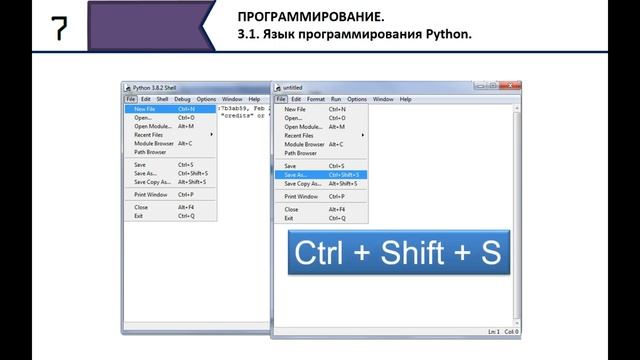Viewport: 640px width, 360px height.
Task: Open Options menu in untitled editor window
Action: coord(357,99)
